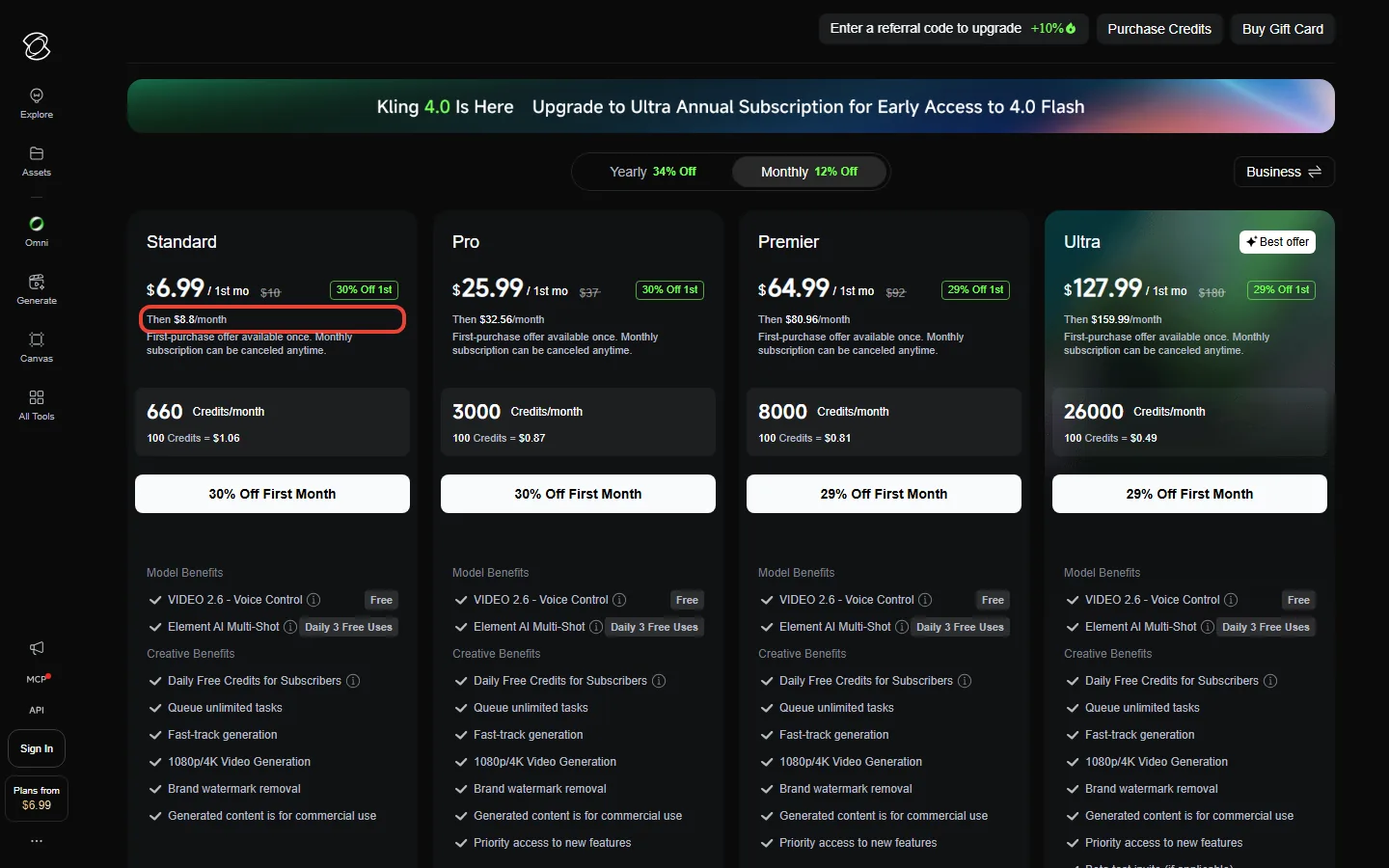Switch billing to Yearly 34% Off
Image resolution: width=1389 pixels, height=868 pixels.
tap(653, 172)
